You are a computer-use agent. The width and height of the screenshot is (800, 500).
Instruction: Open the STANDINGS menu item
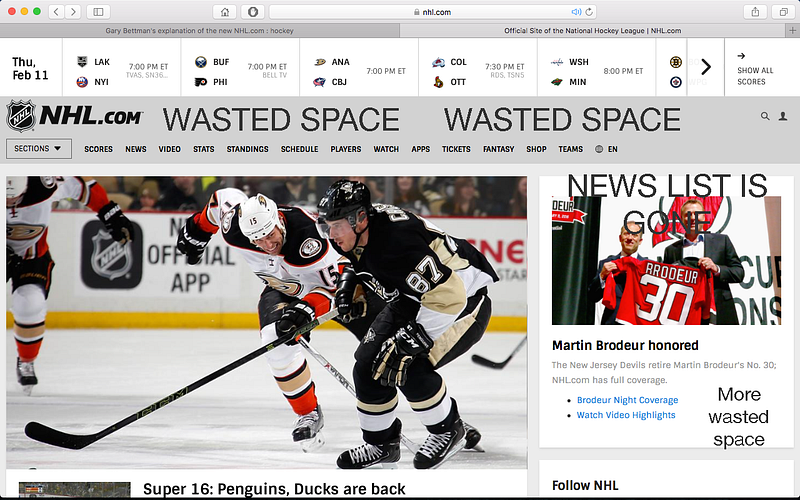pos(247,149)
